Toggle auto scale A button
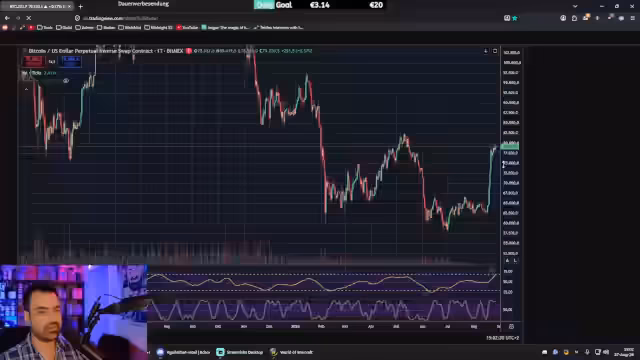 click(507, 260)
